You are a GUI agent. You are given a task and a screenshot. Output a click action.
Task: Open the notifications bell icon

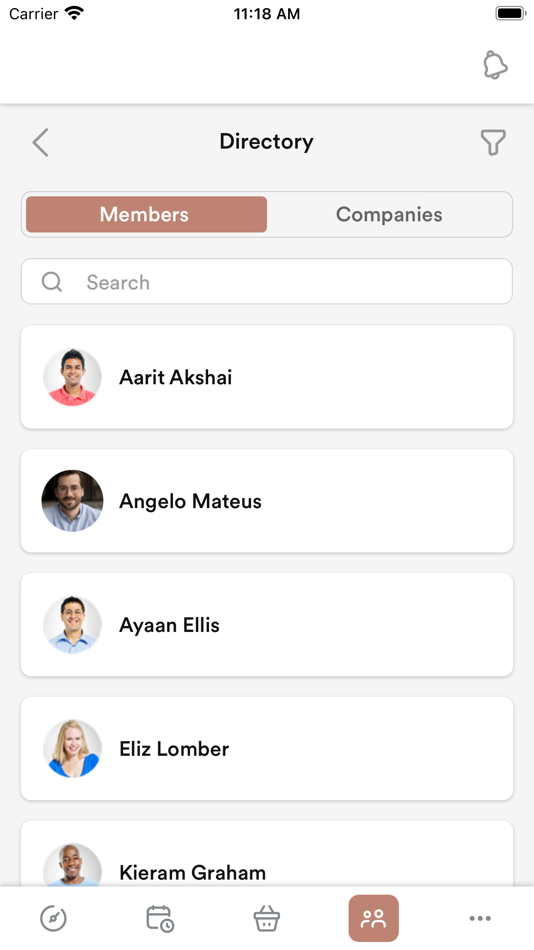point(495,65)
